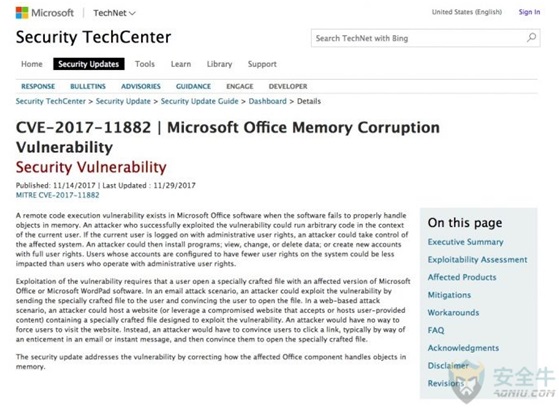This screenshot has height=410, width=559.
Task: Open the Support tab
Action: tap(262, 64)
